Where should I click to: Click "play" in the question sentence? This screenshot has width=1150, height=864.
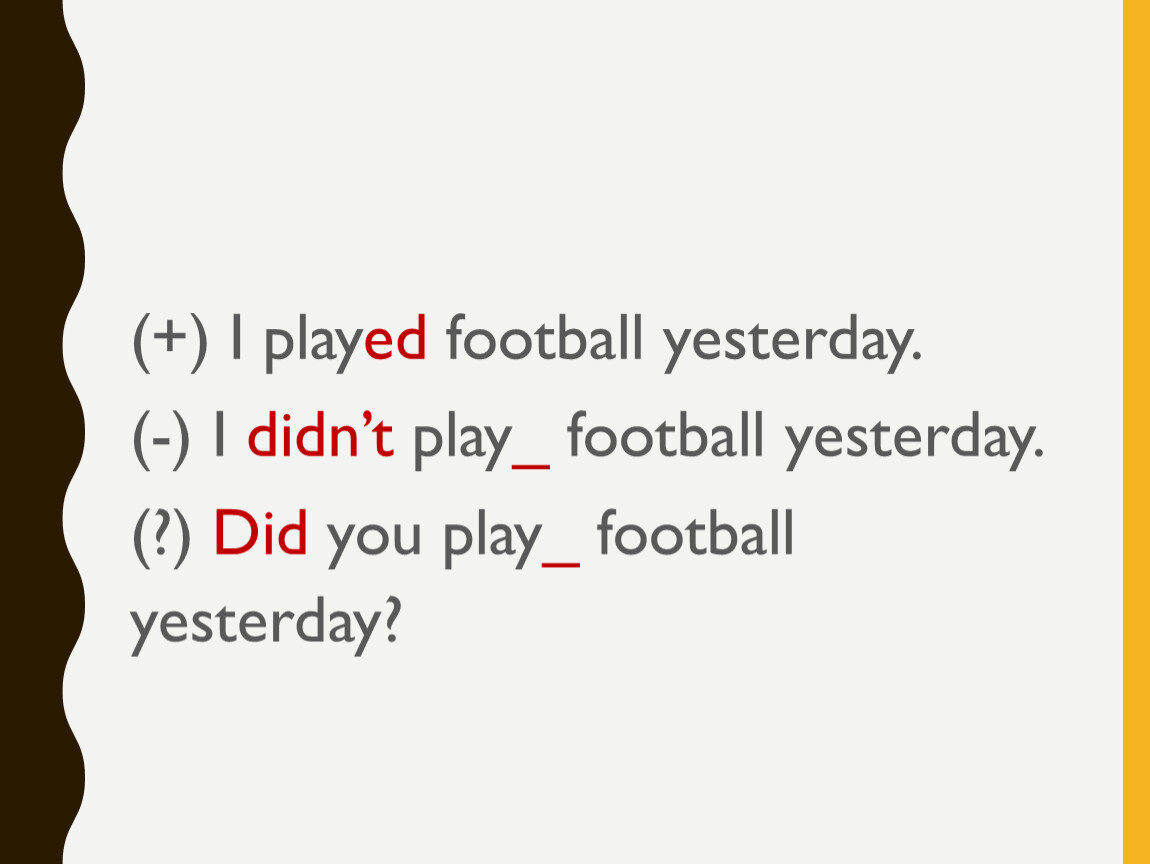493,541
